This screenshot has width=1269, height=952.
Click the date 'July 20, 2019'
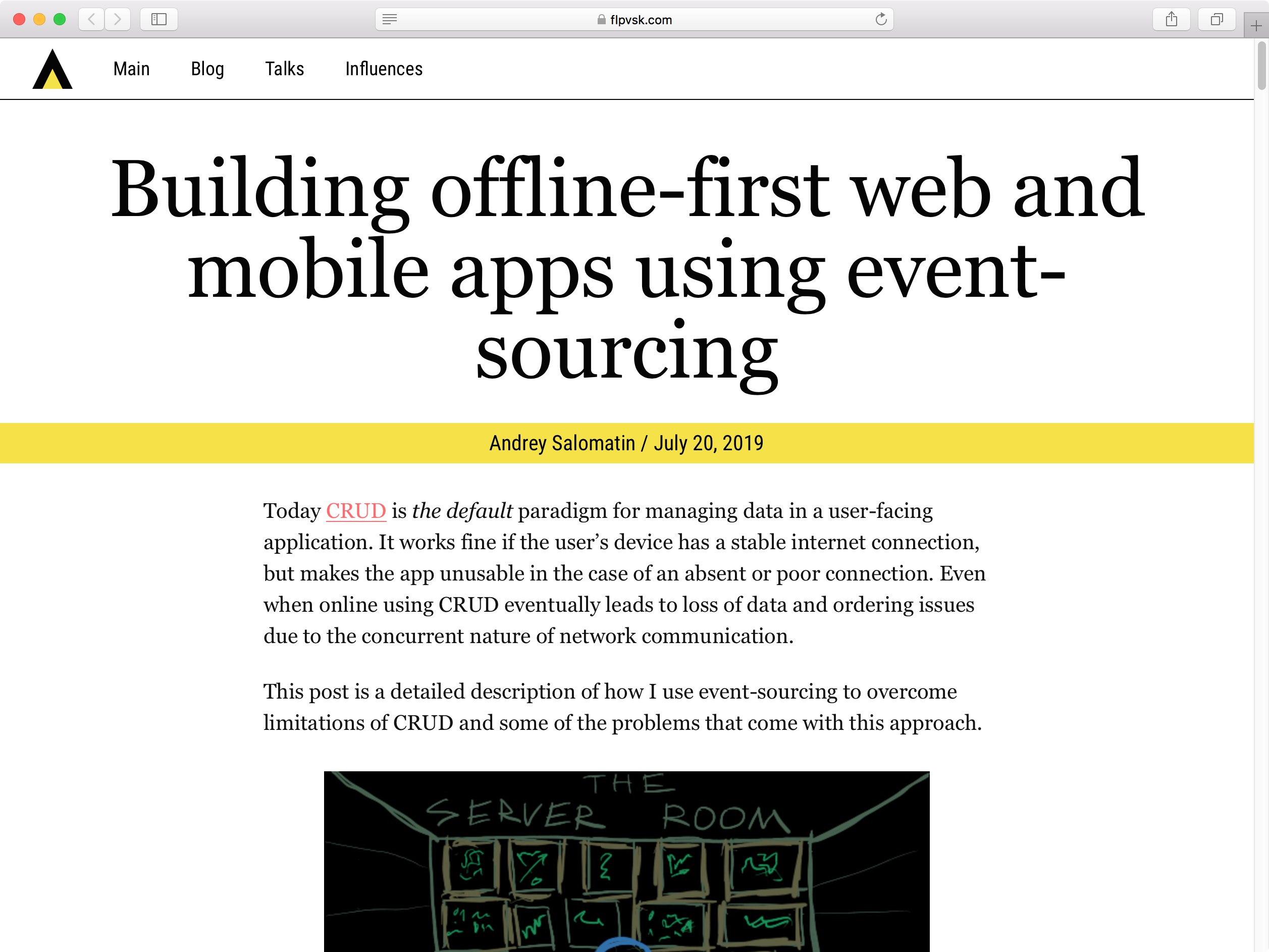(709, 443)
